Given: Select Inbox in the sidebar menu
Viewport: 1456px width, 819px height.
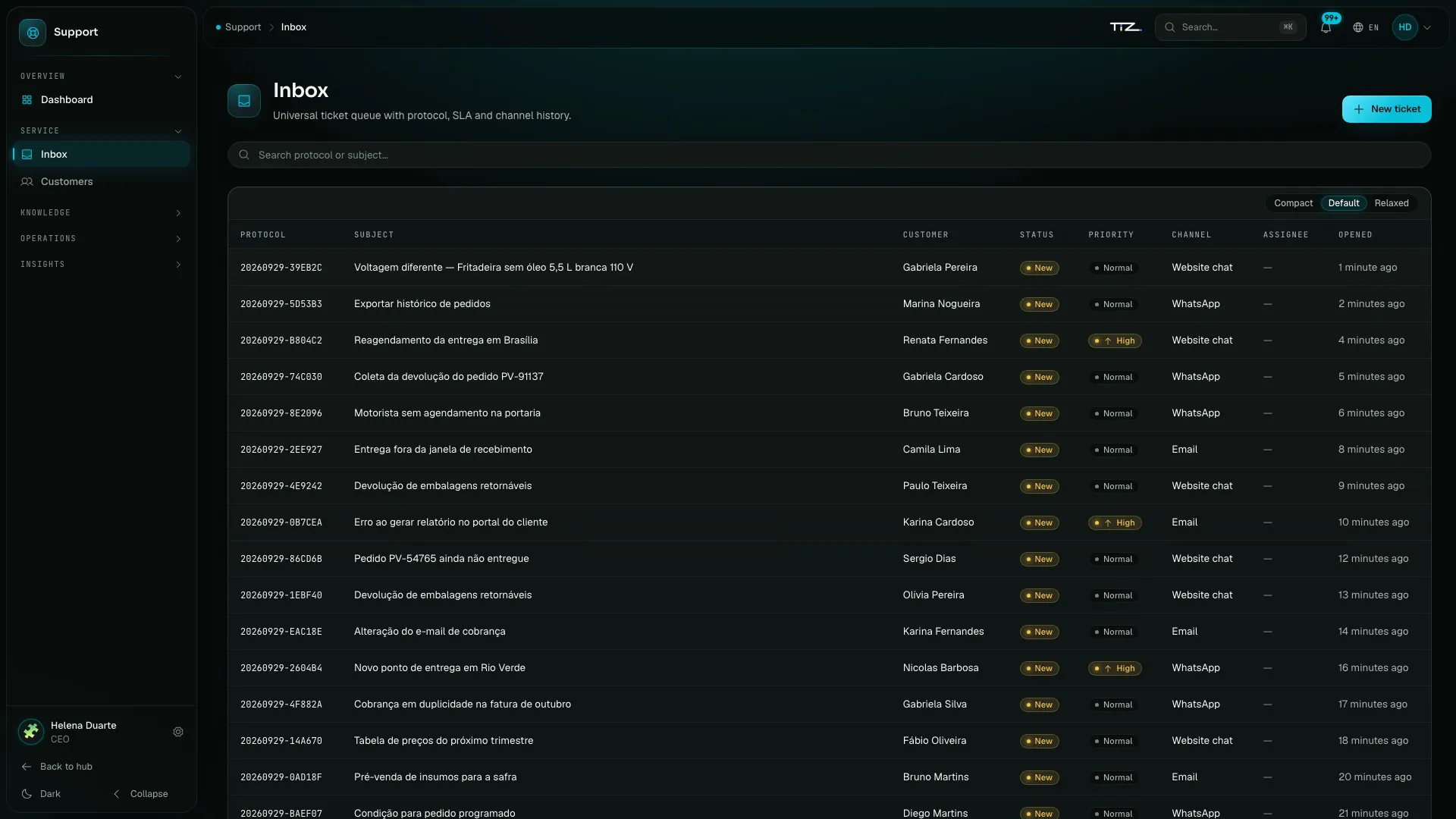Looking at the screenshot, I should (102, 154).
